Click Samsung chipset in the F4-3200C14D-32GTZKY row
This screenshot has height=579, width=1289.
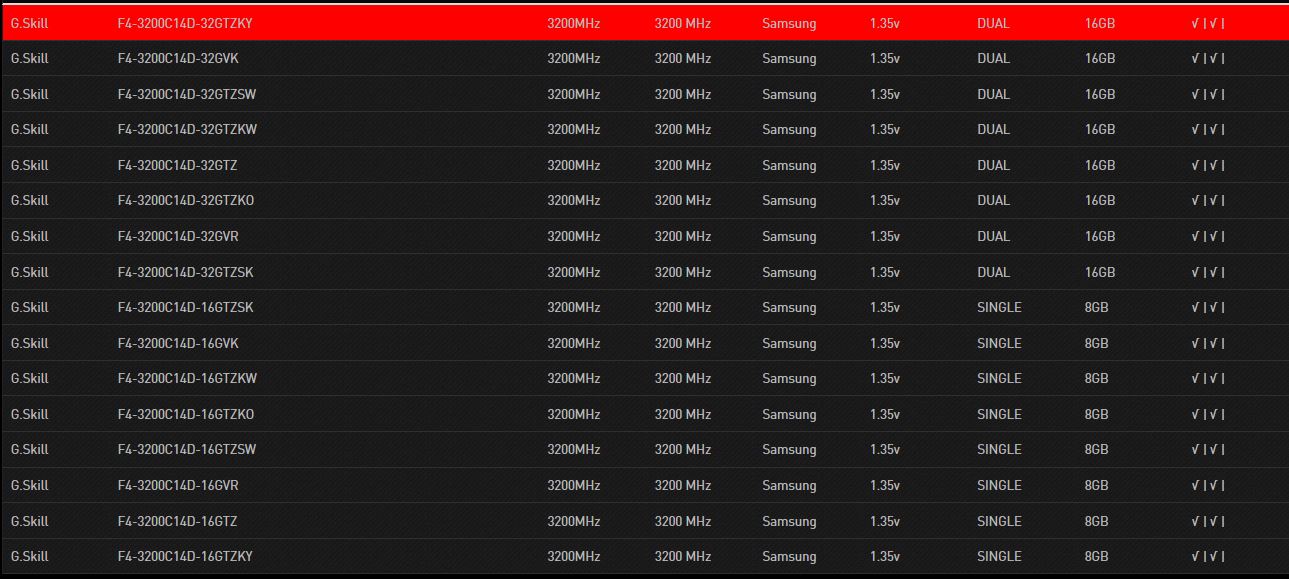click(x=789, y=23)
